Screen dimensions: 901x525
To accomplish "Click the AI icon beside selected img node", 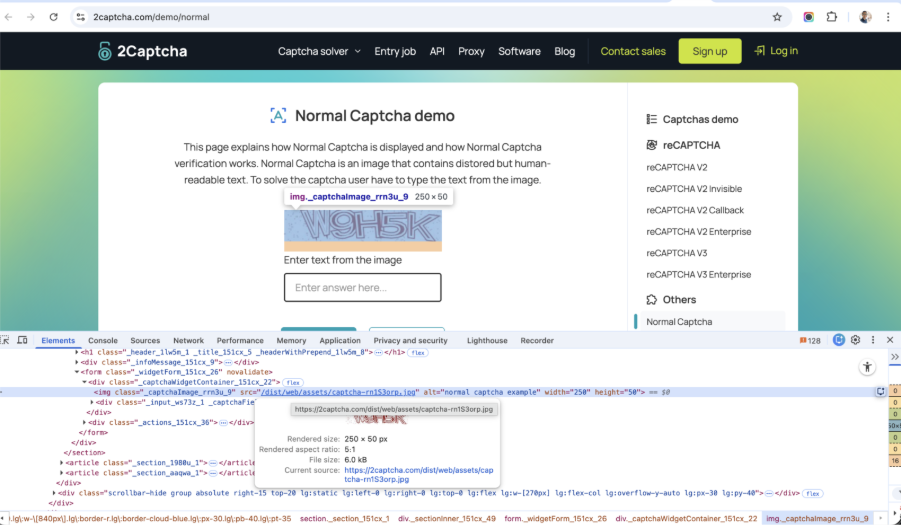I will [x=880, y=392].
